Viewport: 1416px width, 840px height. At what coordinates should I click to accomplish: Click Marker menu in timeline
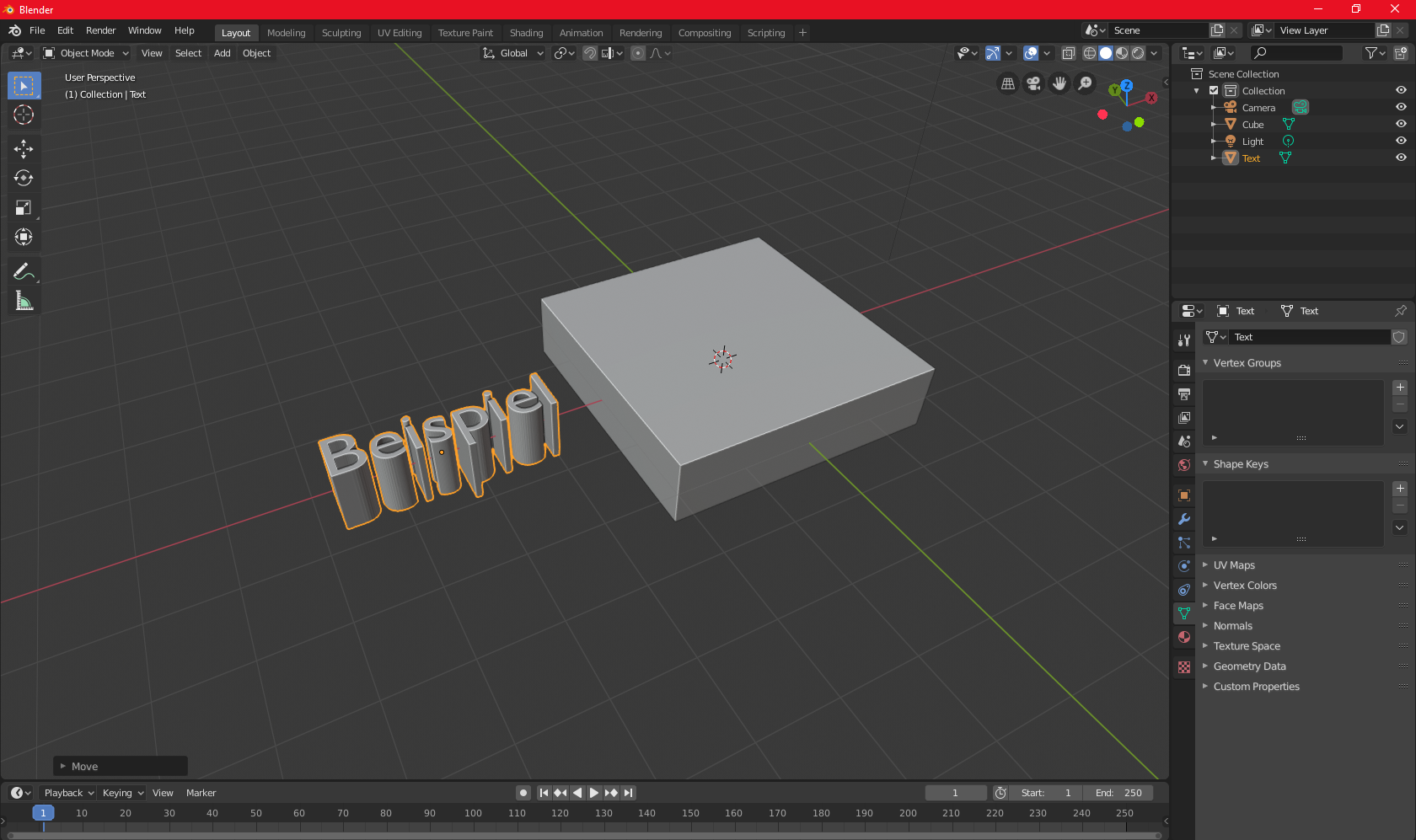pos(201,793)
